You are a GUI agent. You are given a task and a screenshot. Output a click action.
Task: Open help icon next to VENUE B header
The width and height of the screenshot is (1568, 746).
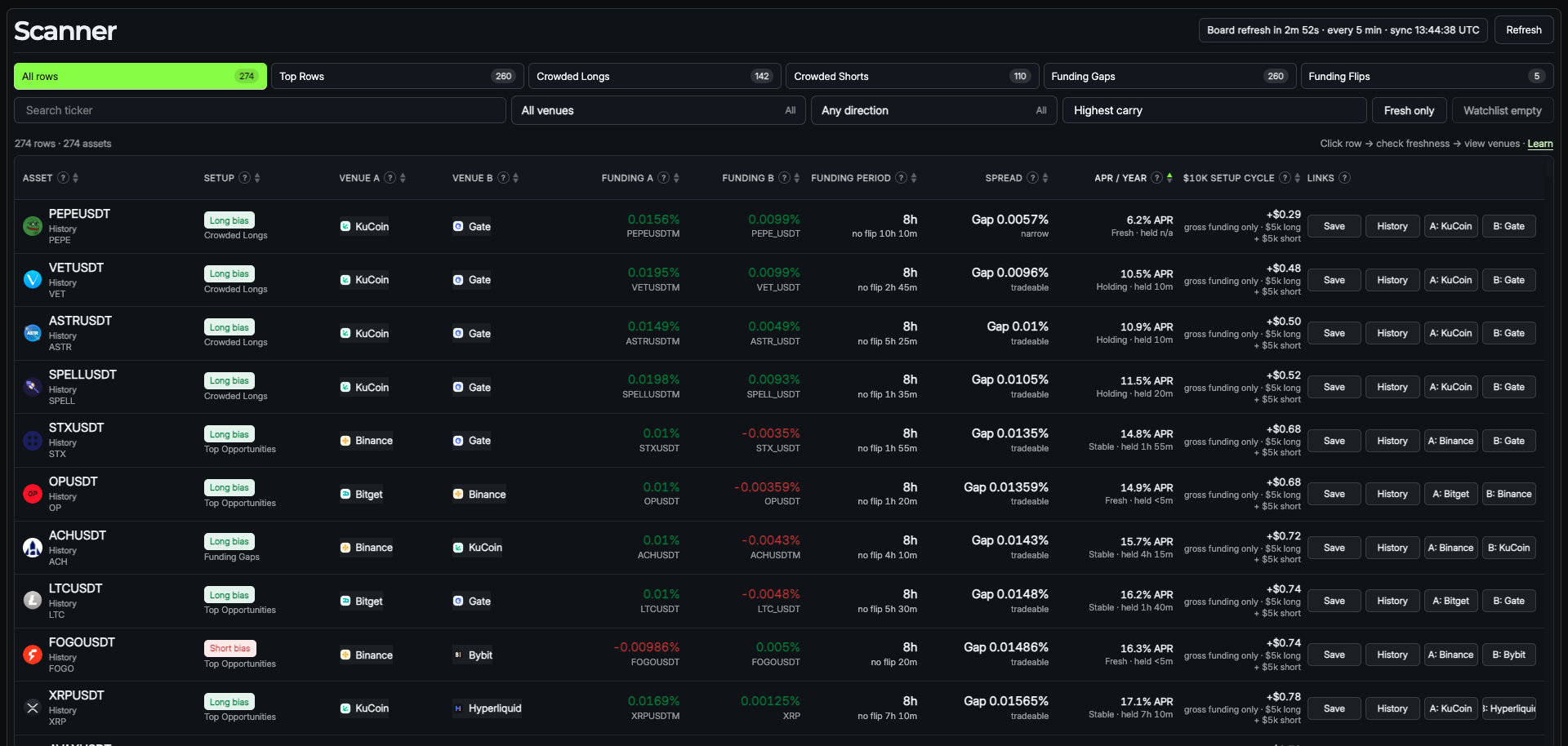tap(503, 178)
